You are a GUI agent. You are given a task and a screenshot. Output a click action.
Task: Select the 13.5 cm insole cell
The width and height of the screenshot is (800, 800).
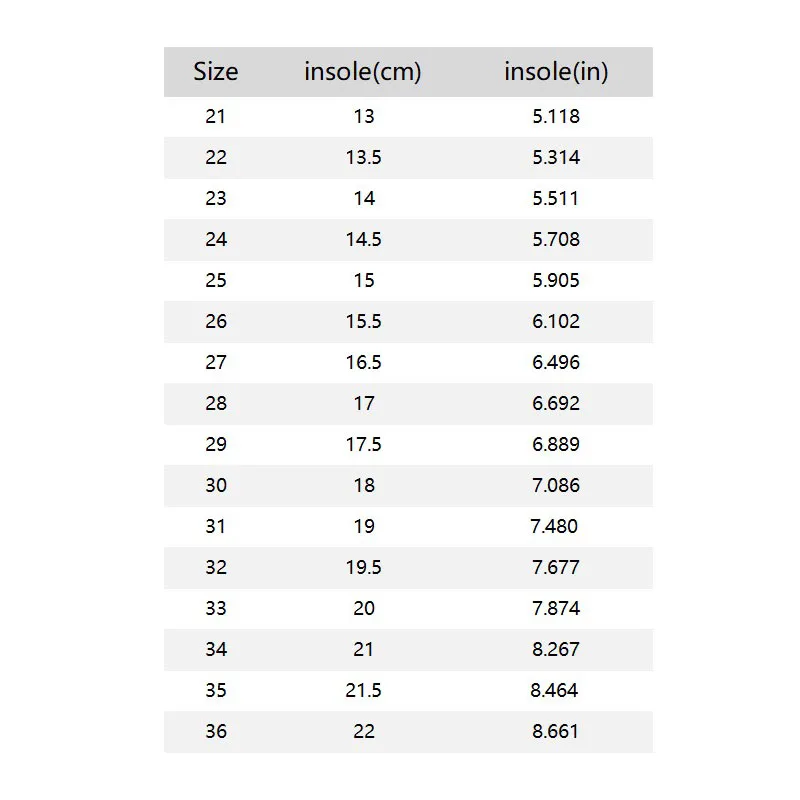click(x=363, y=157)
